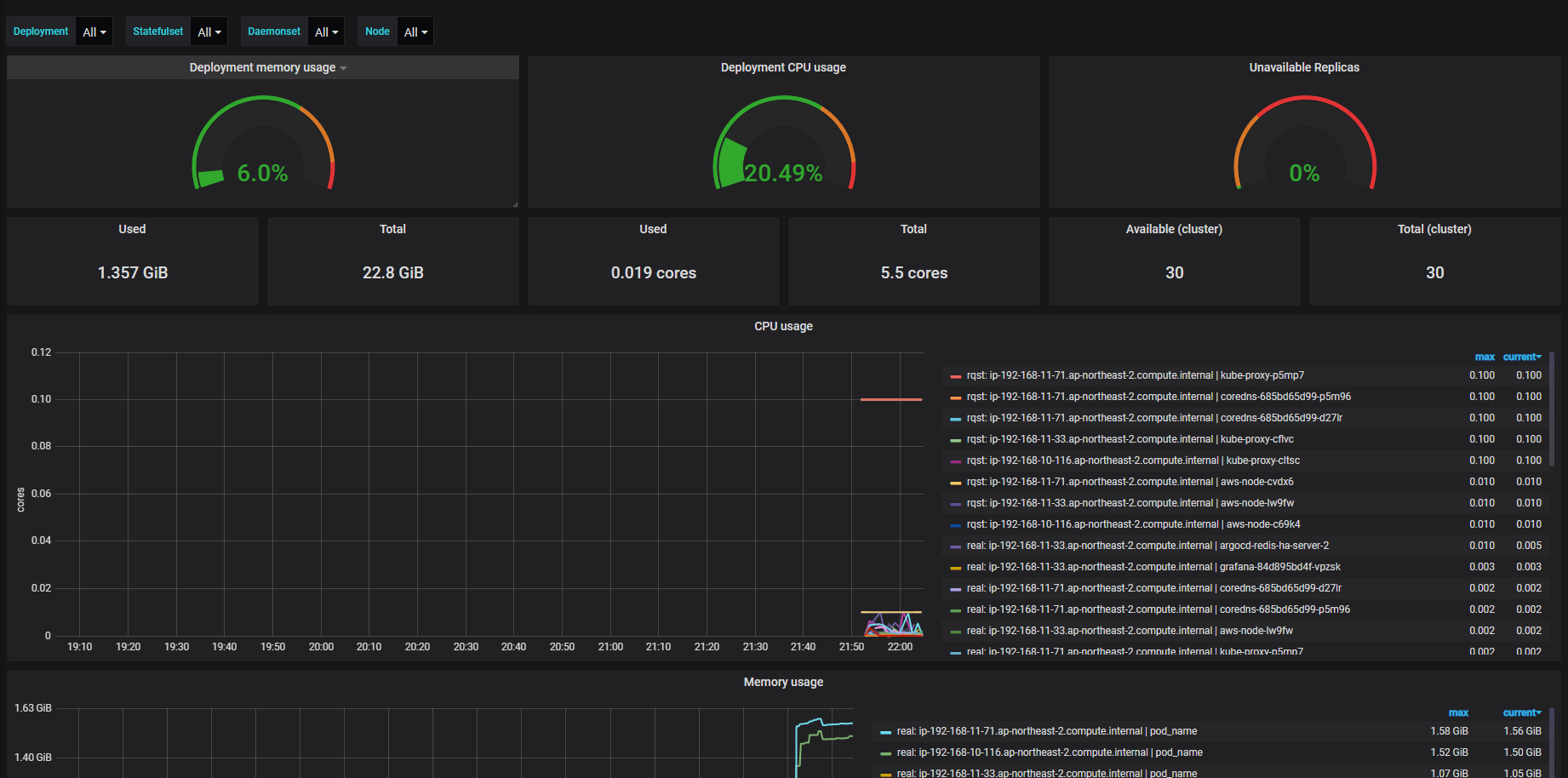Toggle the rqst kube-proxy-cflvc legend series
Screen dimensions: 1568x778
click(1130, 439)
